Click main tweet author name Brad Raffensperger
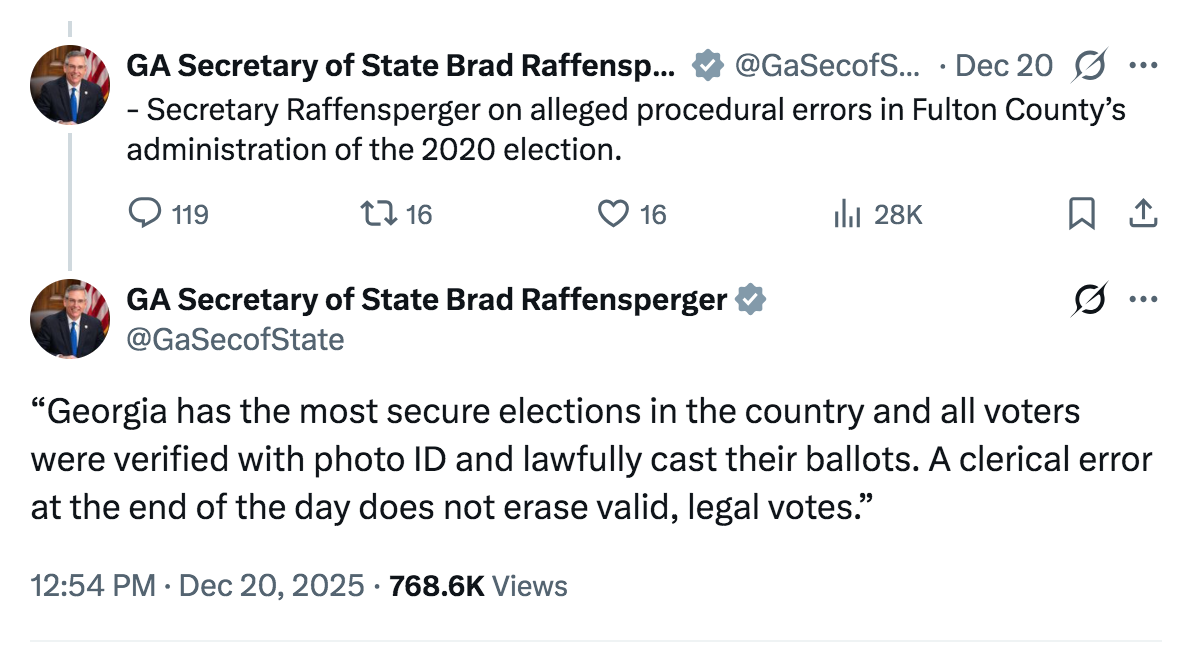The height and width of the screenshot is (646, 1190). click(x=427, y=299)
